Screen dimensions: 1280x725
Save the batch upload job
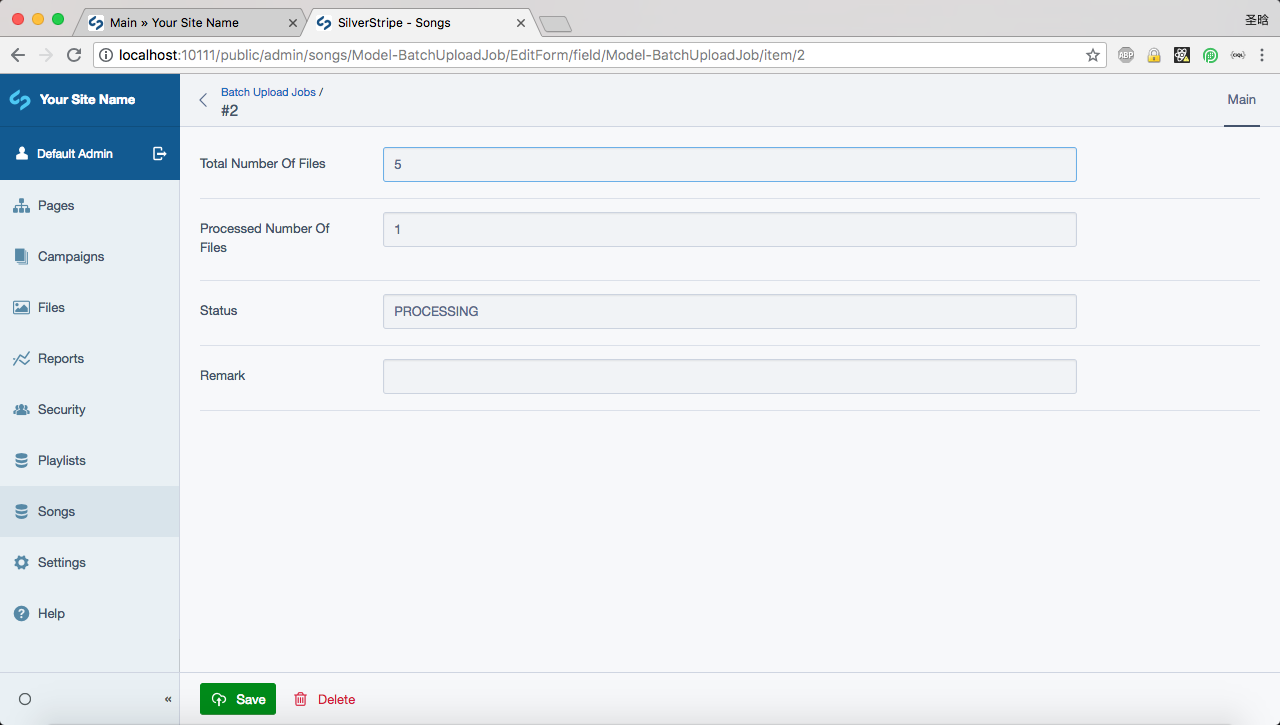(x=238, y=699)
